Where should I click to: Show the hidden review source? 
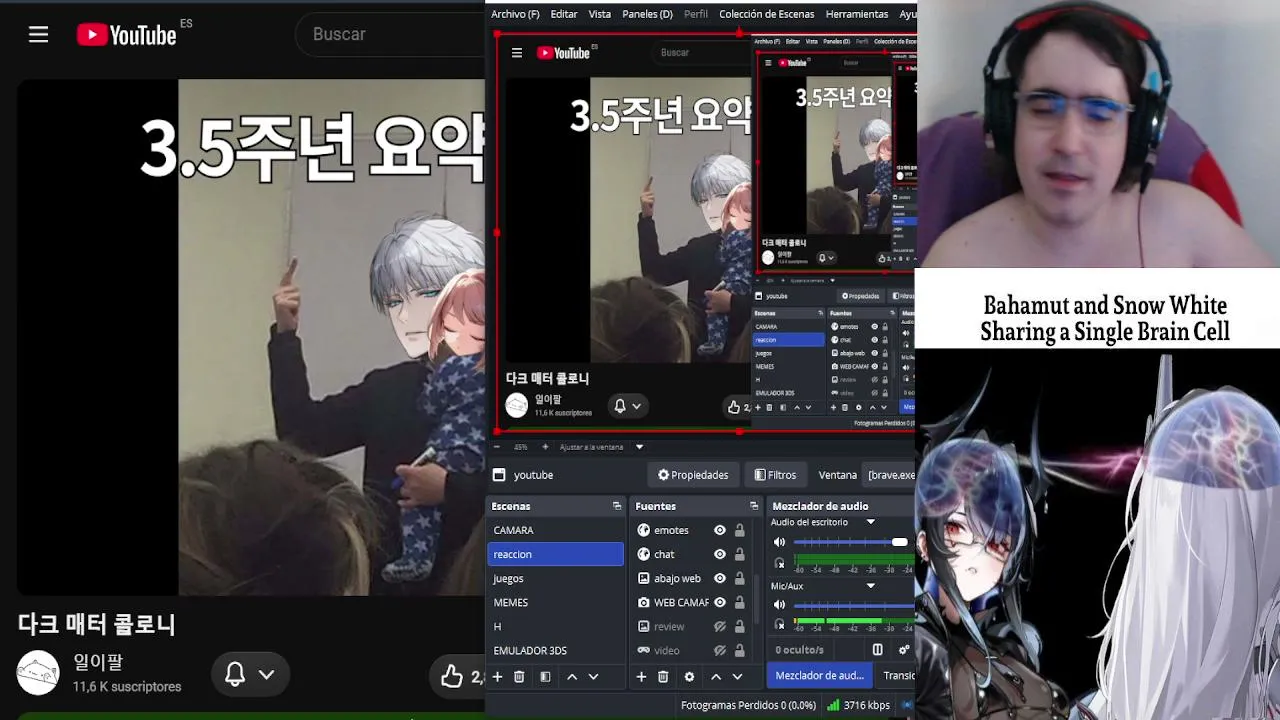click(x=720, y=626)
